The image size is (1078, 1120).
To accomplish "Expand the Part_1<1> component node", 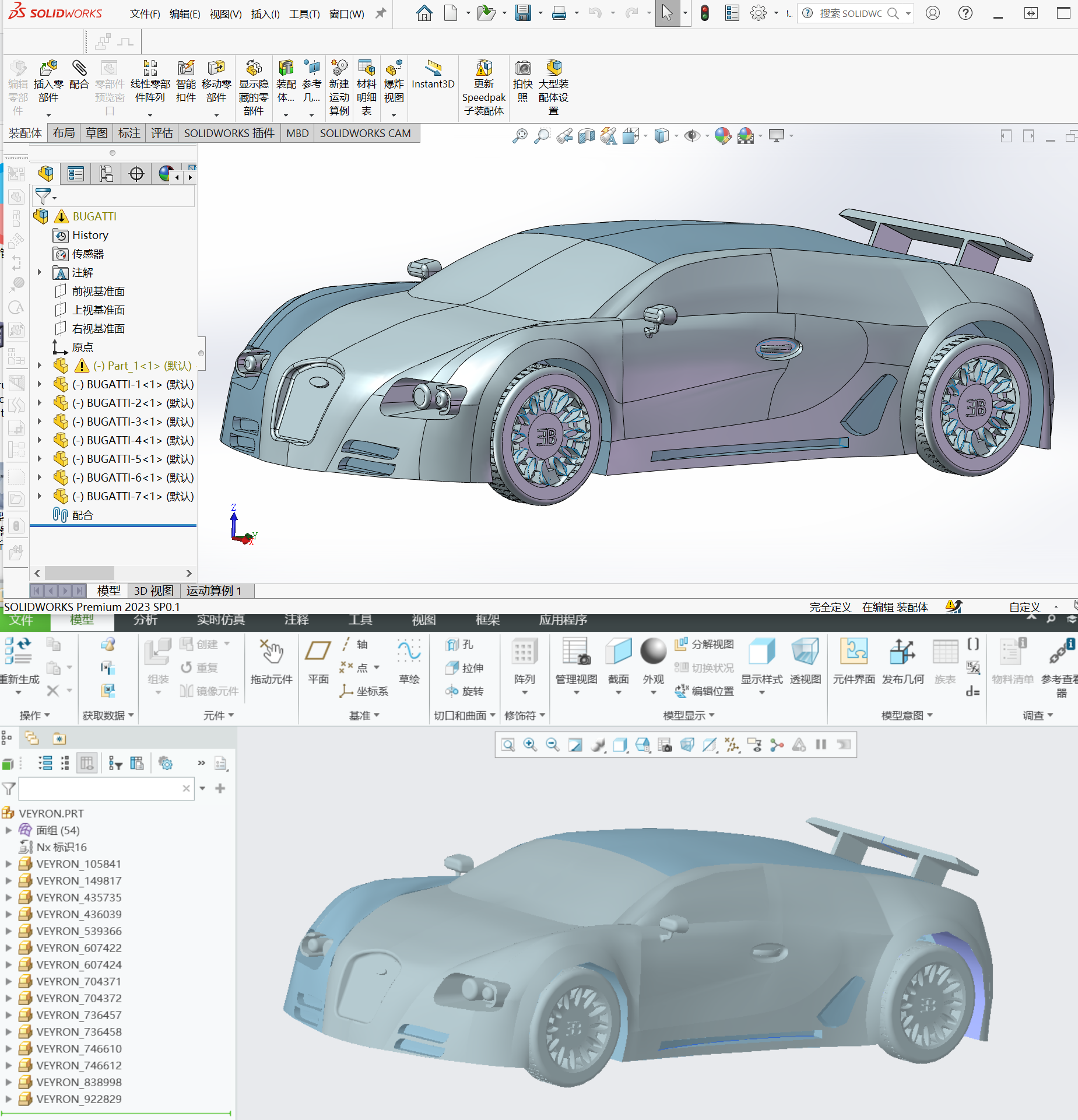I will pos(40,366).
